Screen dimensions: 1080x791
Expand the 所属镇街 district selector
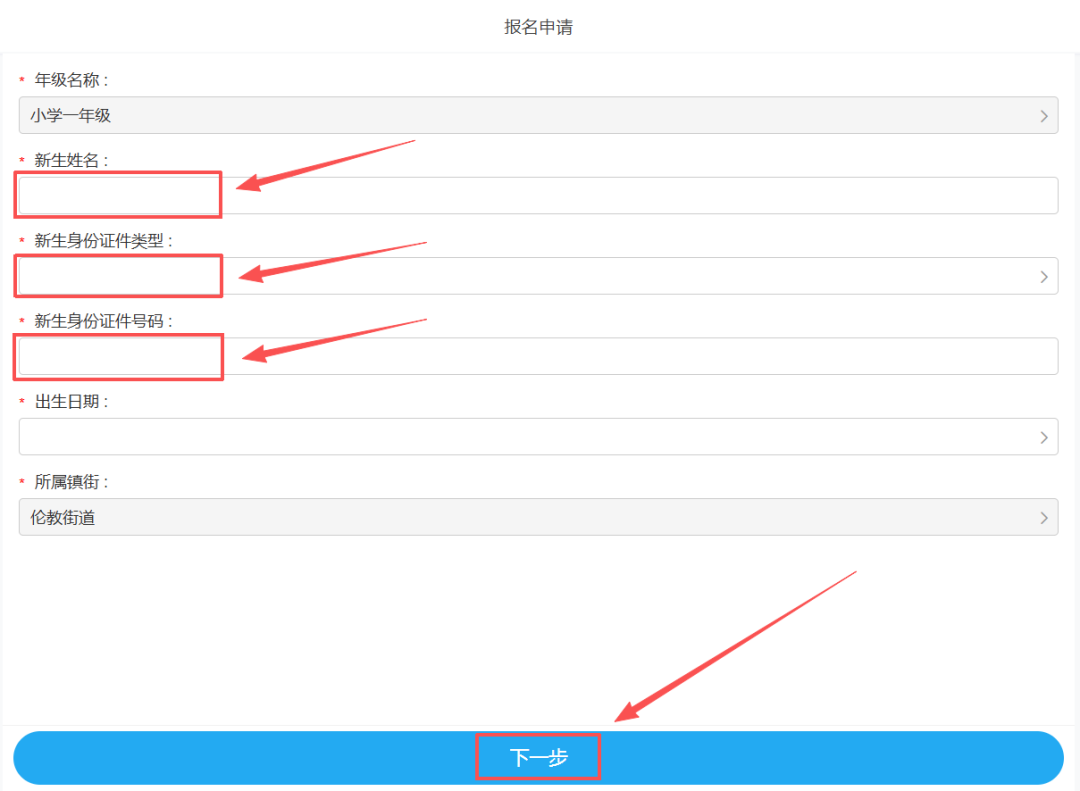[538, 517]
